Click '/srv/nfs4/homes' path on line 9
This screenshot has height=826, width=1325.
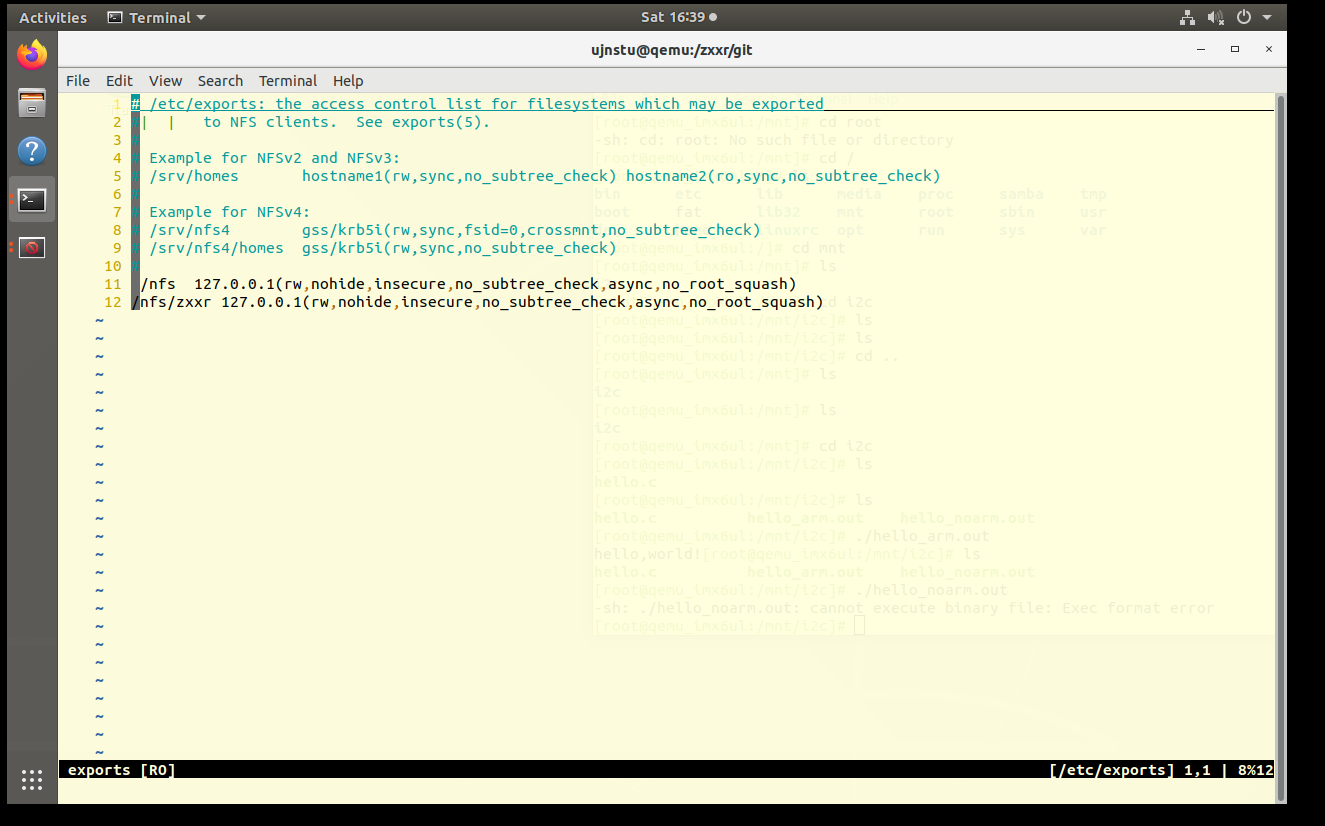click(x=216, y=248)
